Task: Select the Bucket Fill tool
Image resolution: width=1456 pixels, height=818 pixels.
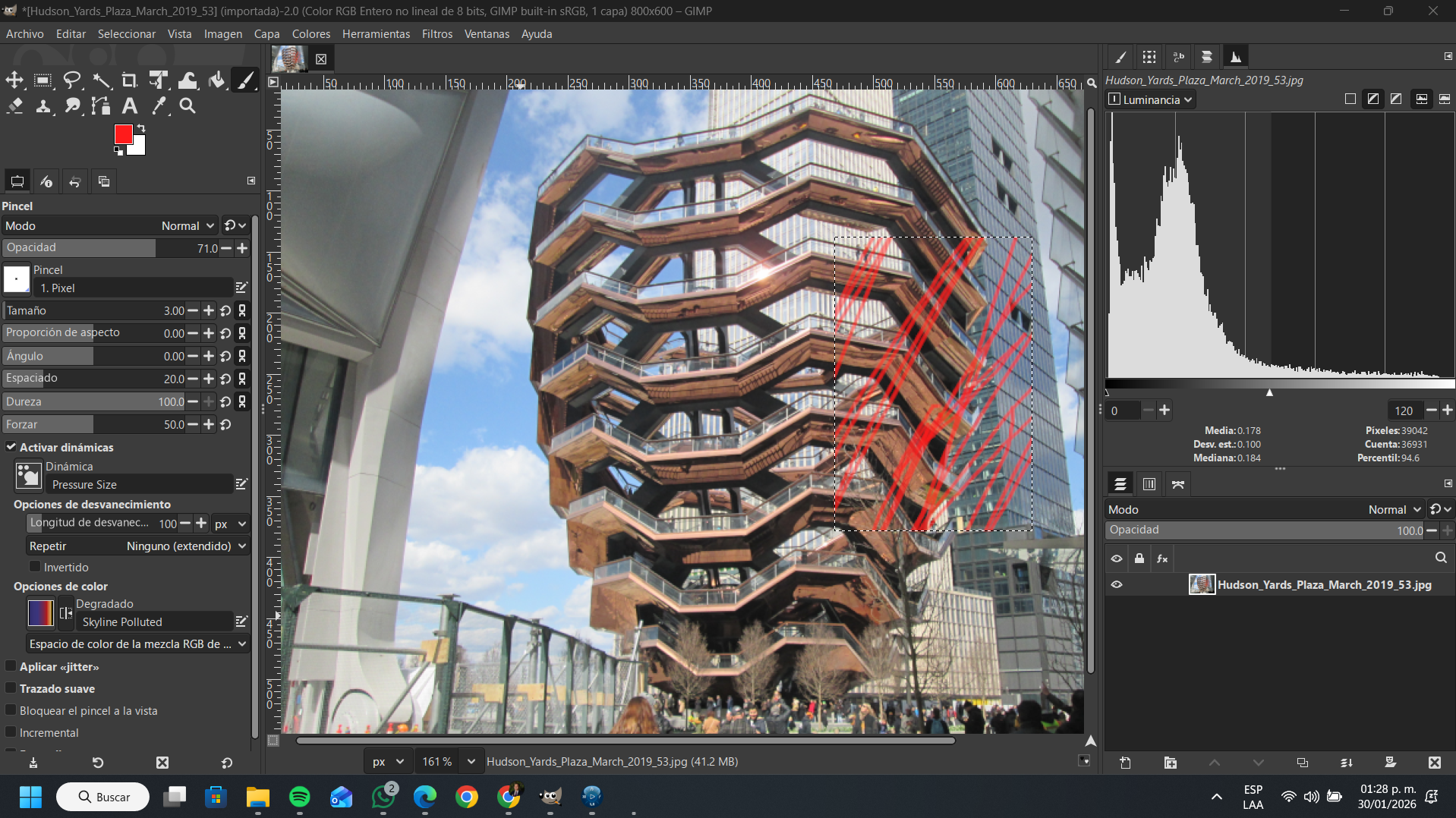Action: pyautogui.click(x=216, y=80)
